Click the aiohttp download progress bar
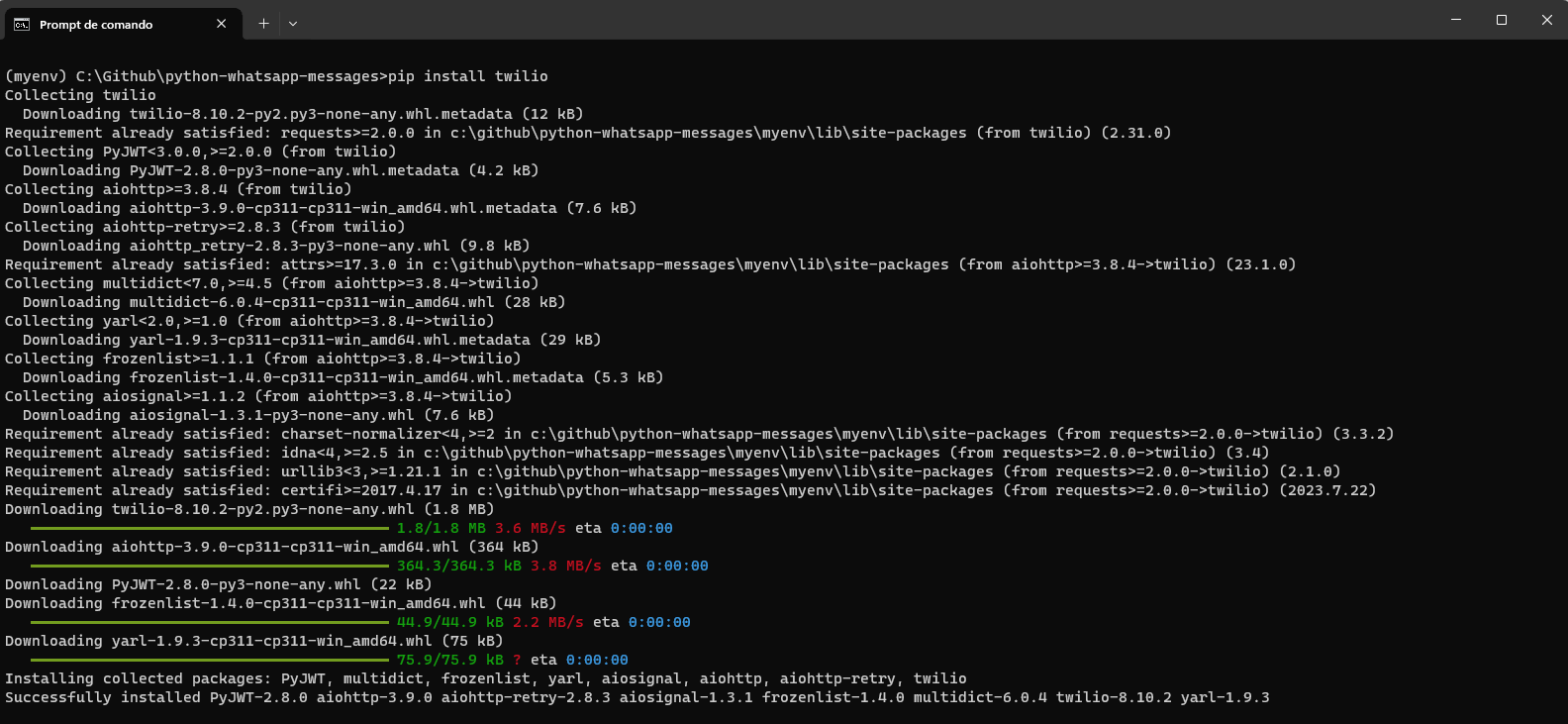 pos(208,566)
